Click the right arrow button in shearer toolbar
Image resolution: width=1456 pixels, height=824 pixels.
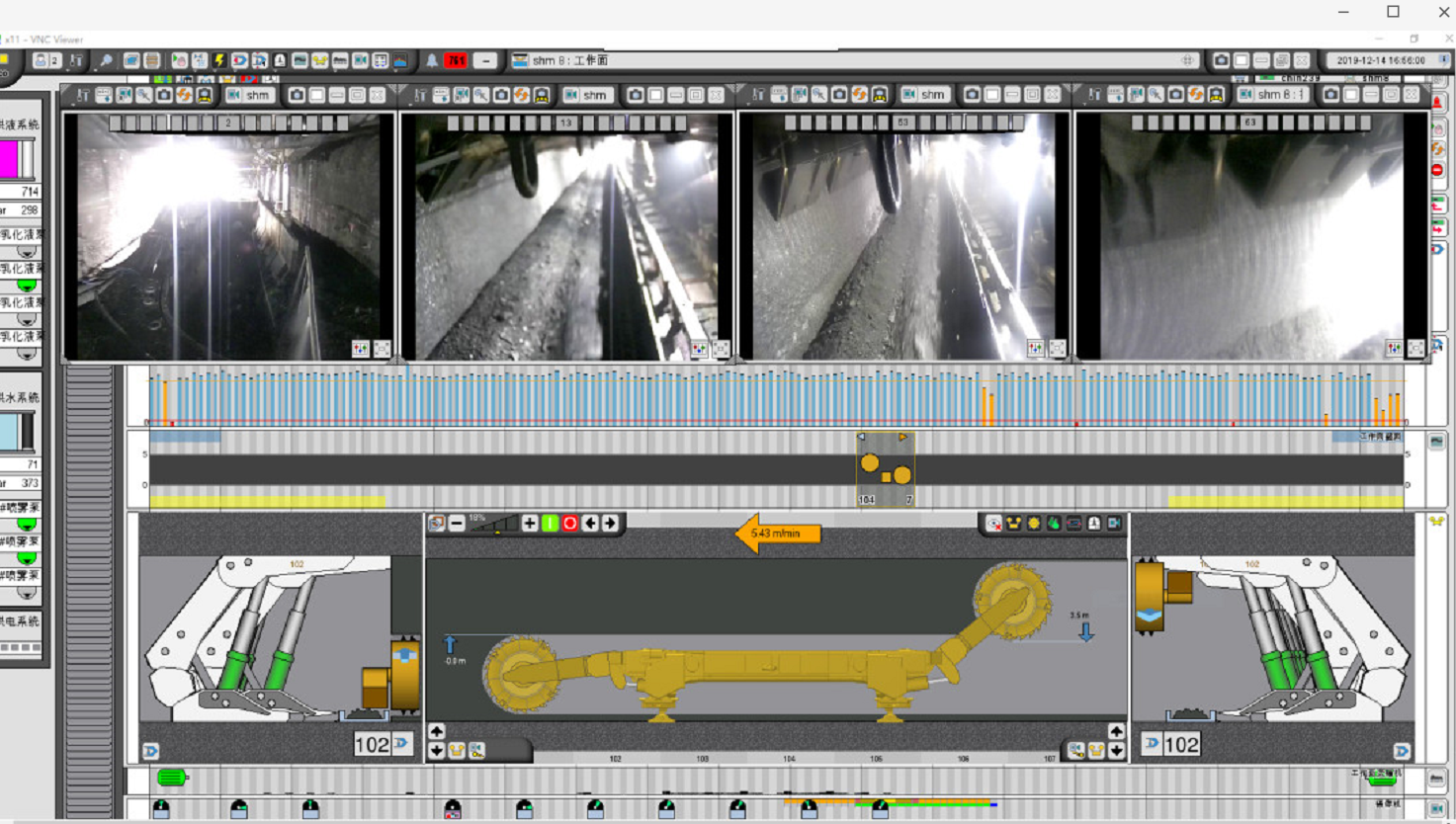tap(610, 524)
